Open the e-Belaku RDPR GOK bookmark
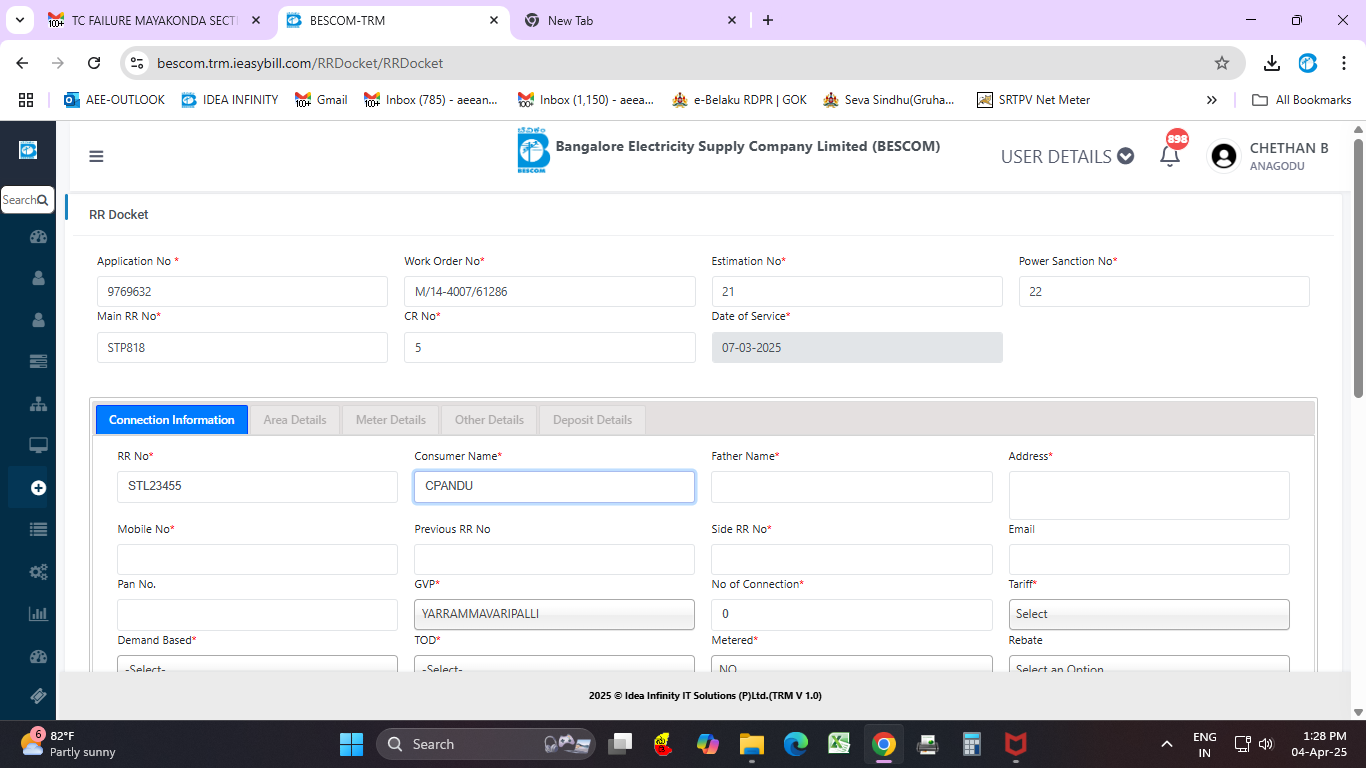 [x=739, y=100]
